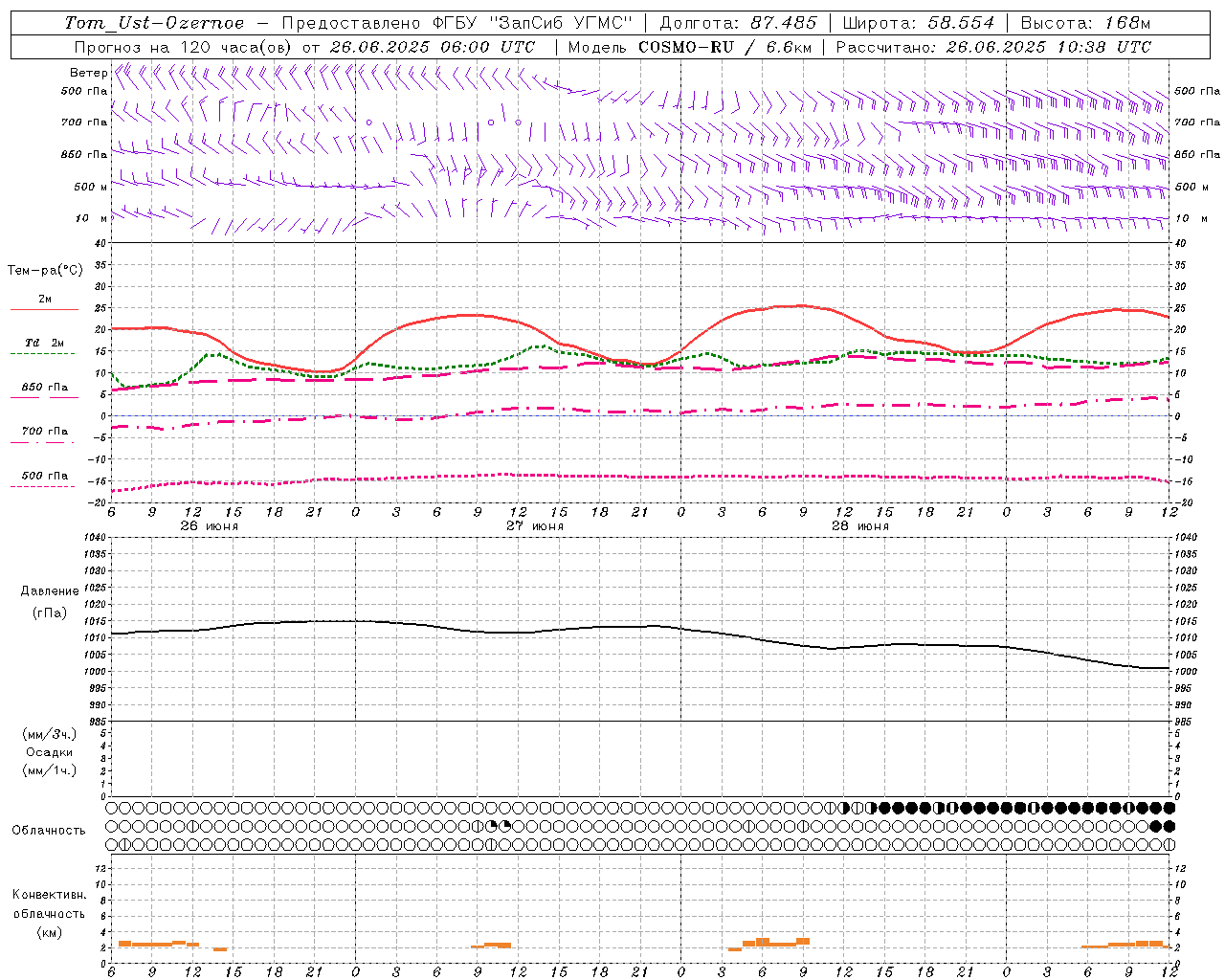
Task: Click the latitude value Широта: 58.554
Action: pos(918,23)
